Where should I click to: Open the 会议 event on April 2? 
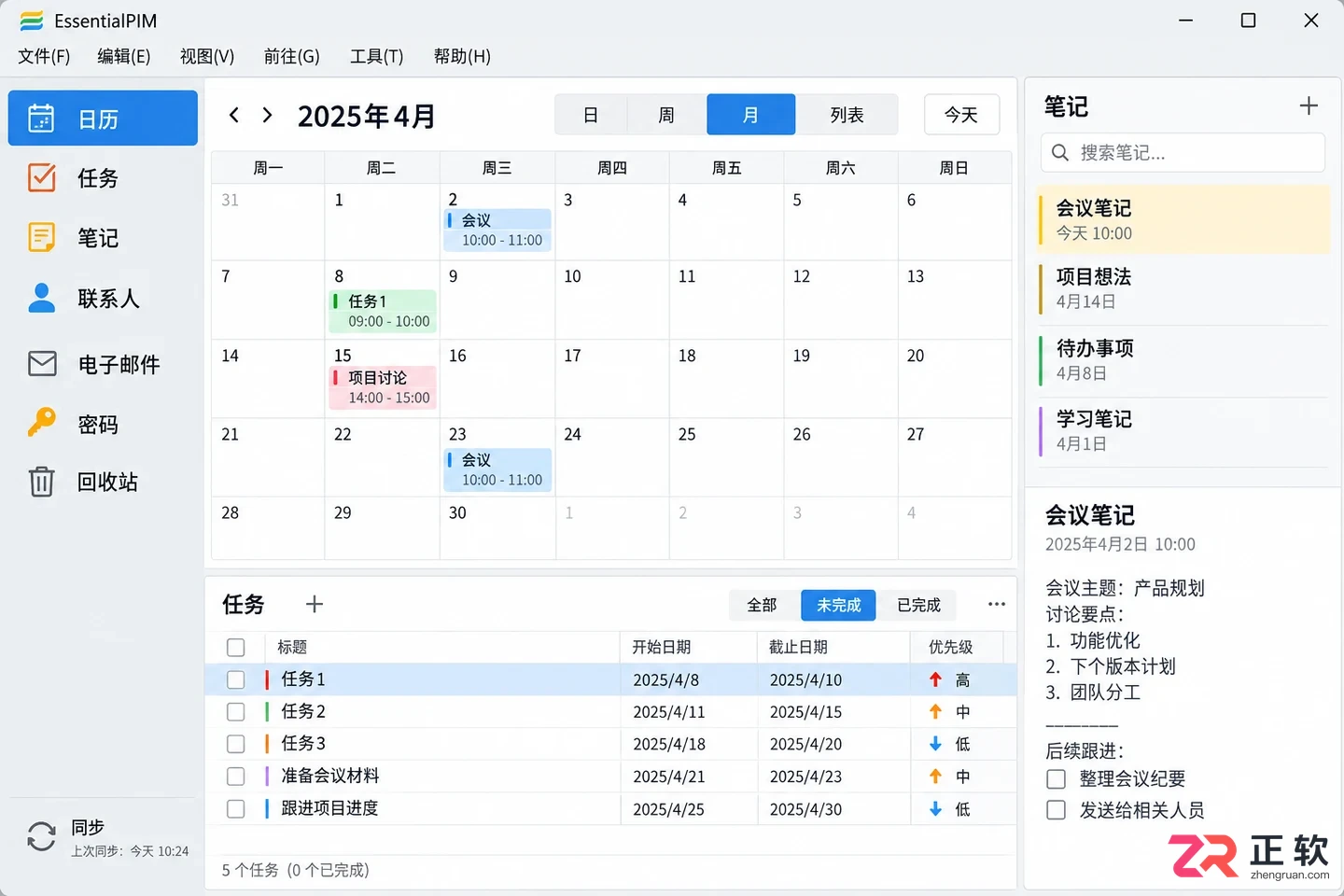(x=497, y=230)
